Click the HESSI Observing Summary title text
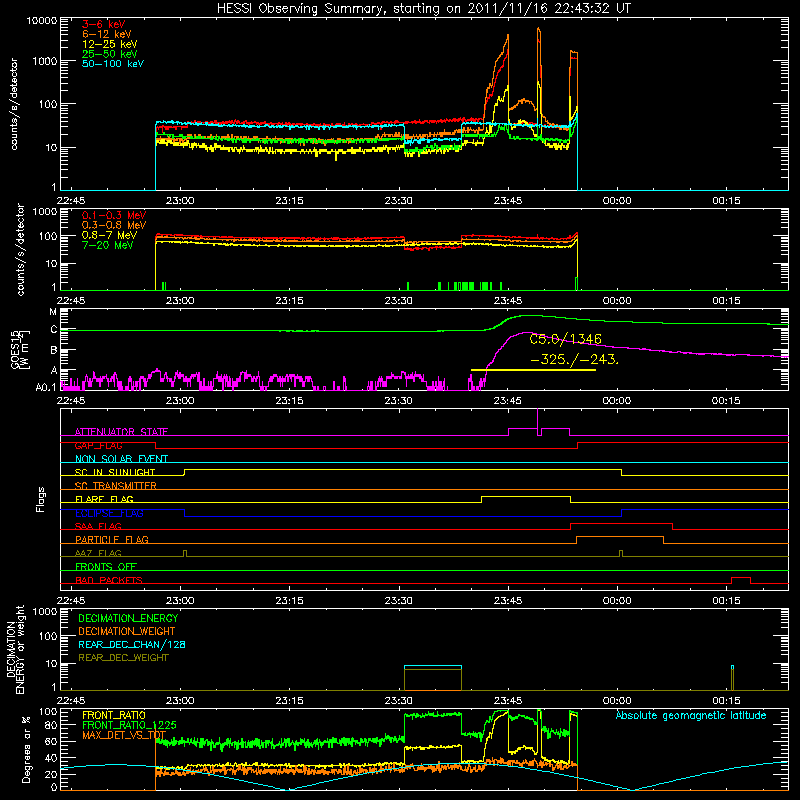Viewport: 800px width, 800px height. [x=423, y=9]
